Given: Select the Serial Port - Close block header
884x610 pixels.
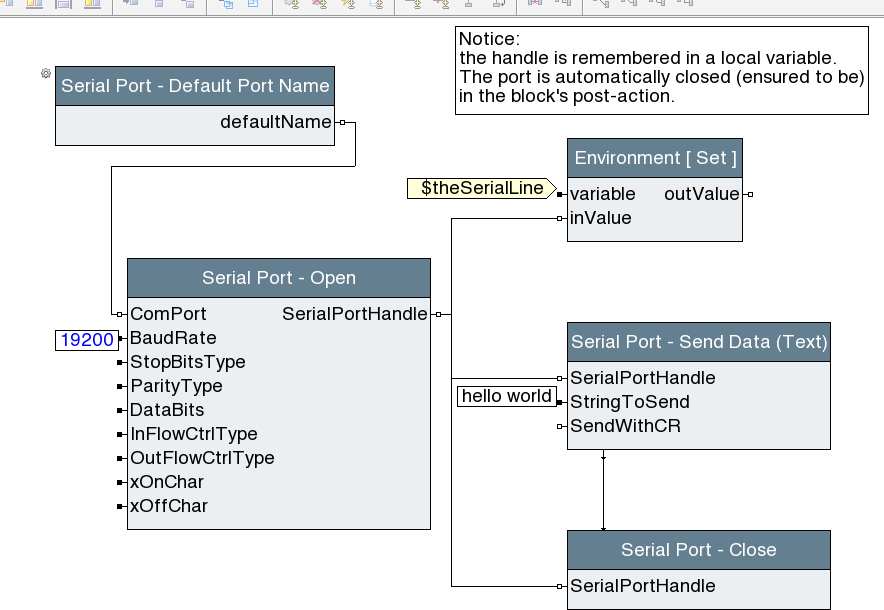Looking at the screenshot, I should 698,550.
